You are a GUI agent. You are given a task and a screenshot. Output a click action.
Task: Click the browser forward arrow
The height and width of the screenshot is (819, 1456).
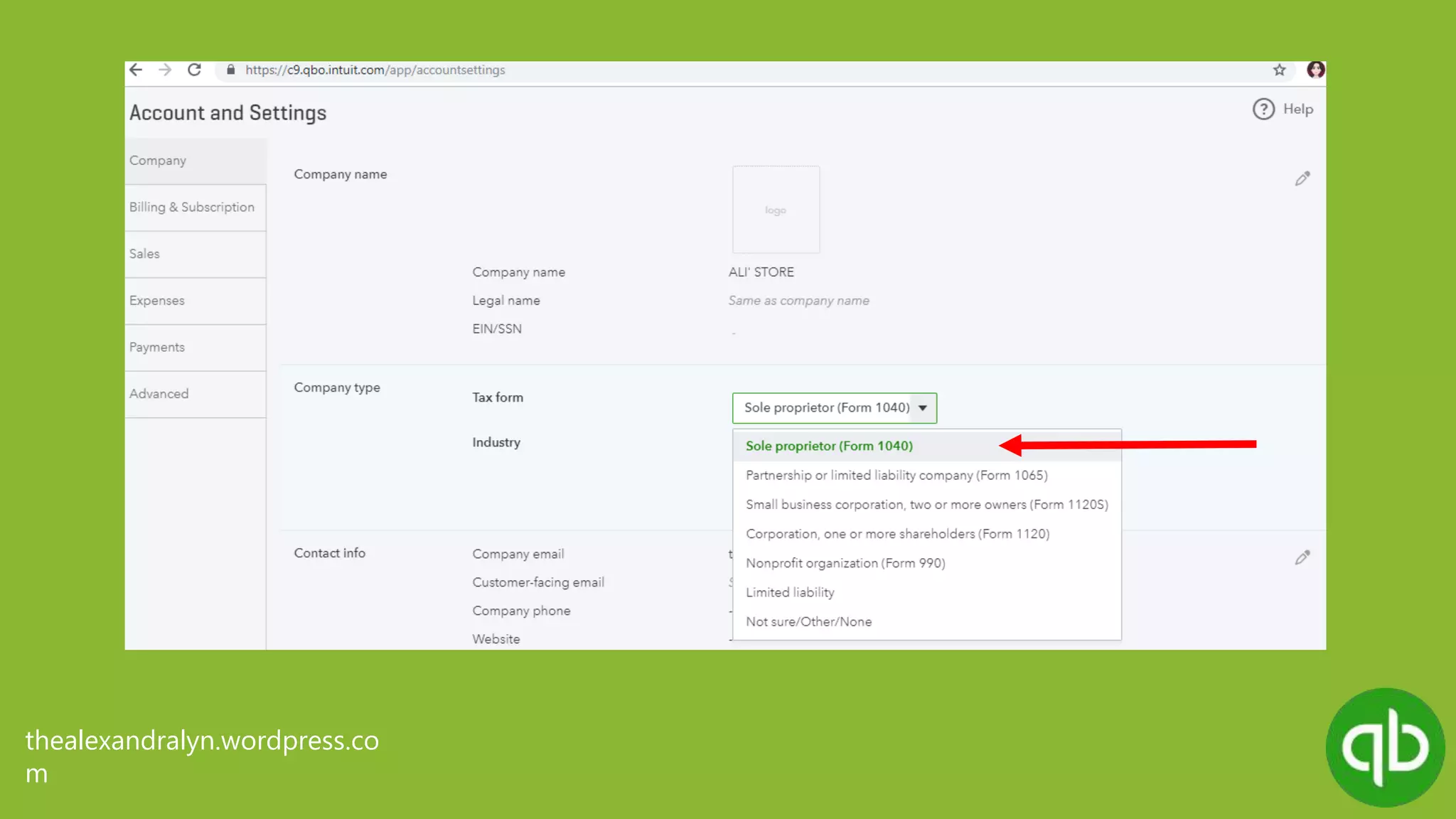[x=165, y=70]
